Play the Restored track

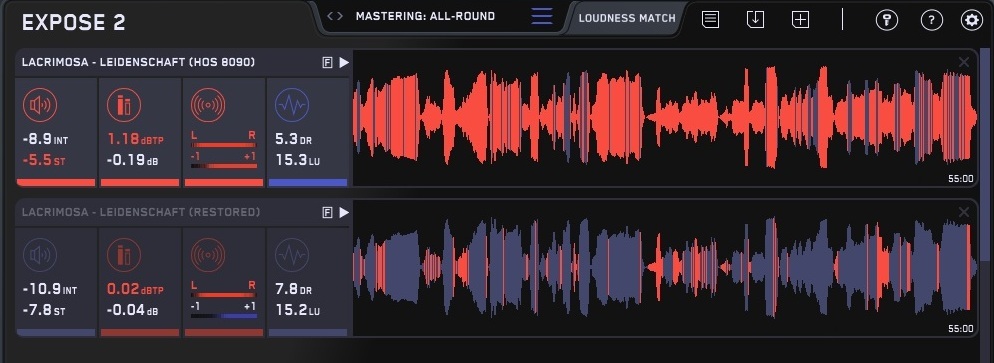[x=344, y=212]
